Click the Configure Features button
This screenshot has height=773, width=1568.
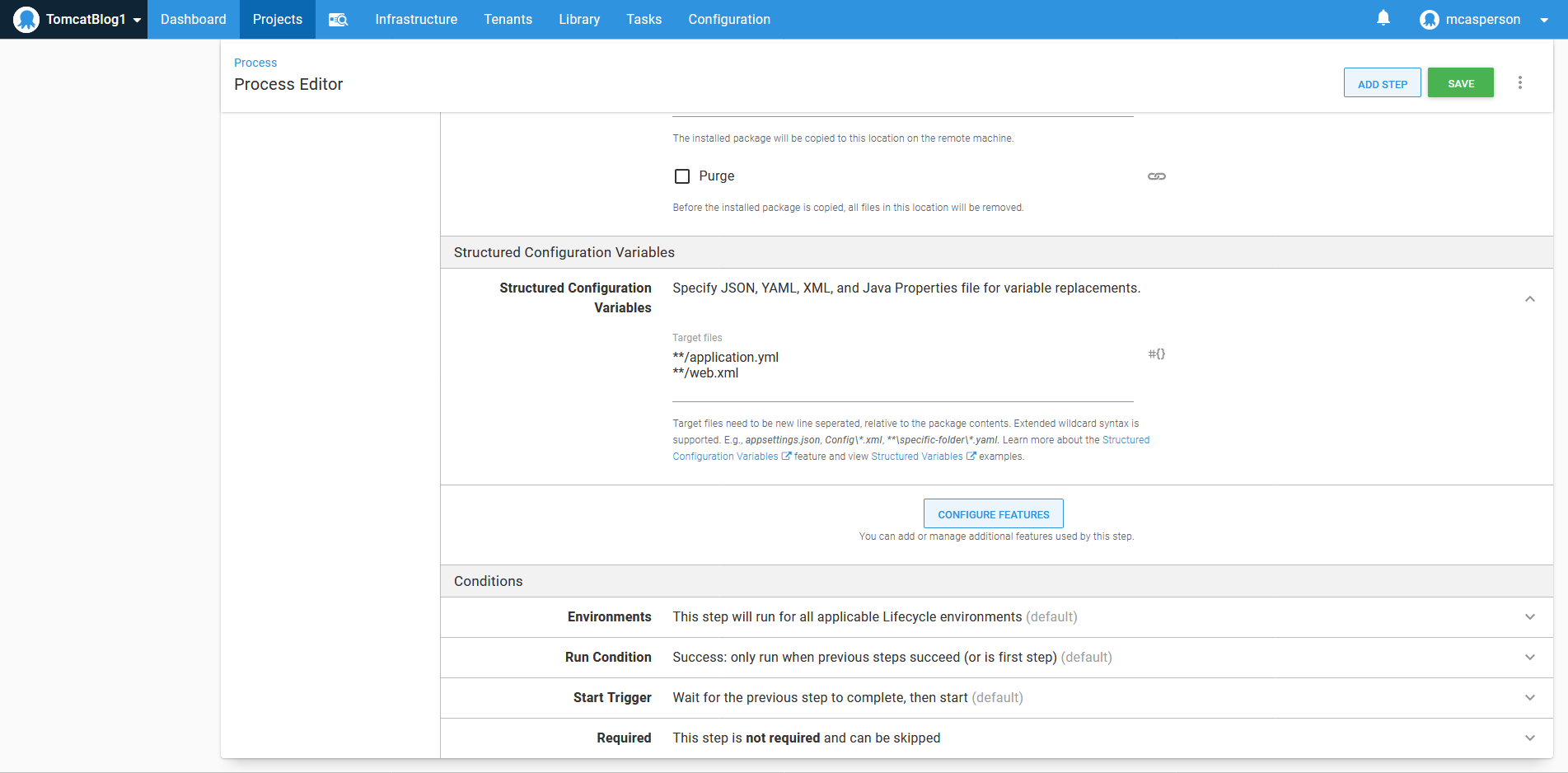[x=993, y=514]
